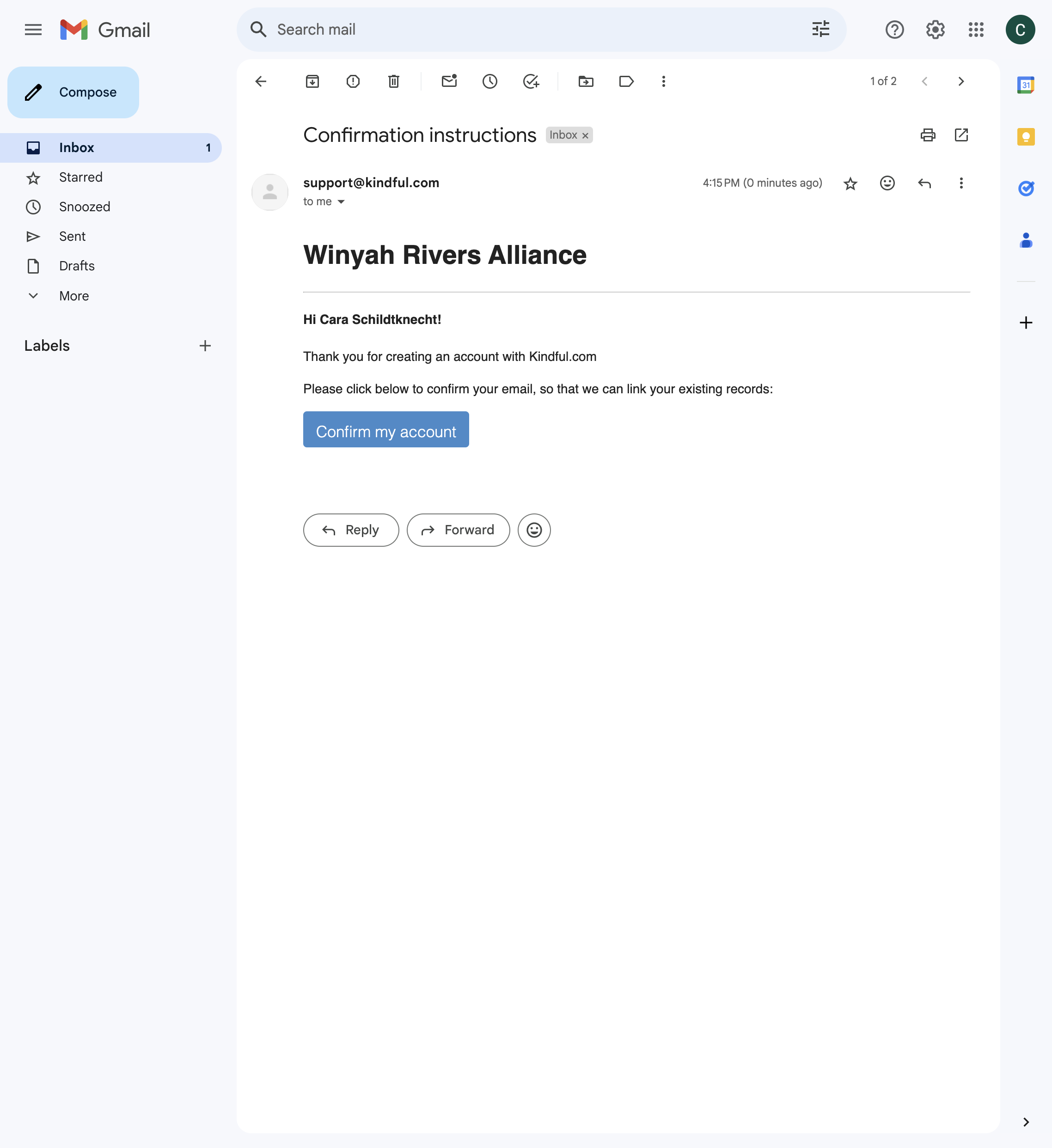Click the Reply button
The image size is (1052, 1148).
351,530
